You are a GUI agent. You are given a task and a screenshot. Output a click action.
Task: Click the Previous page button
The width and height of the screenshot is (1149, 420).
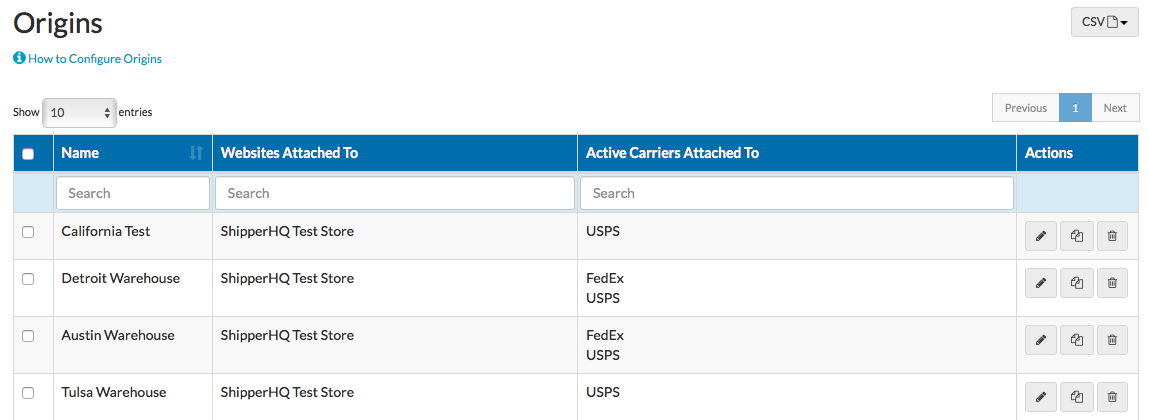click(1025, 108)
